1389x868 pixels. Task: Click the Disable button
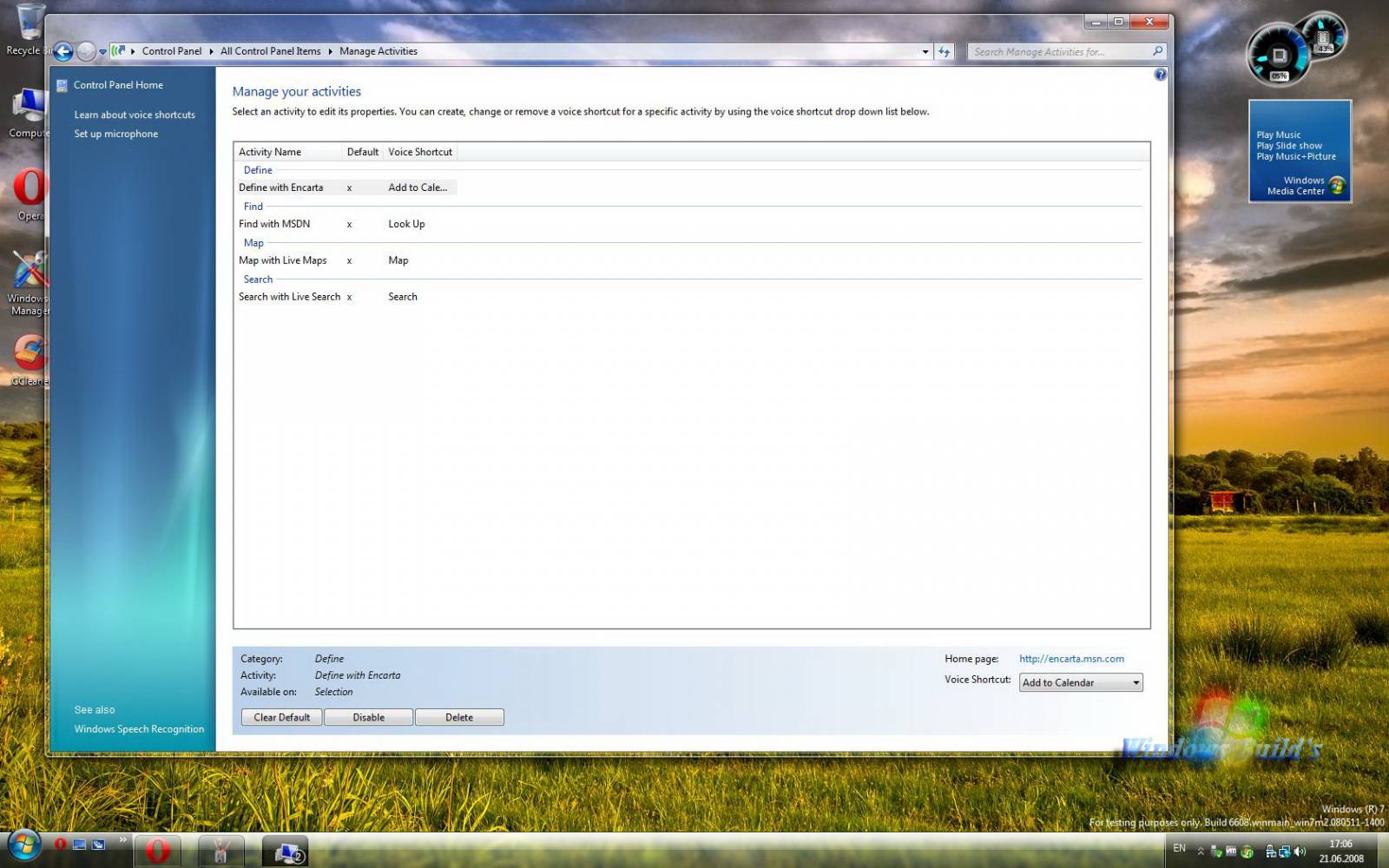point(368,717)
